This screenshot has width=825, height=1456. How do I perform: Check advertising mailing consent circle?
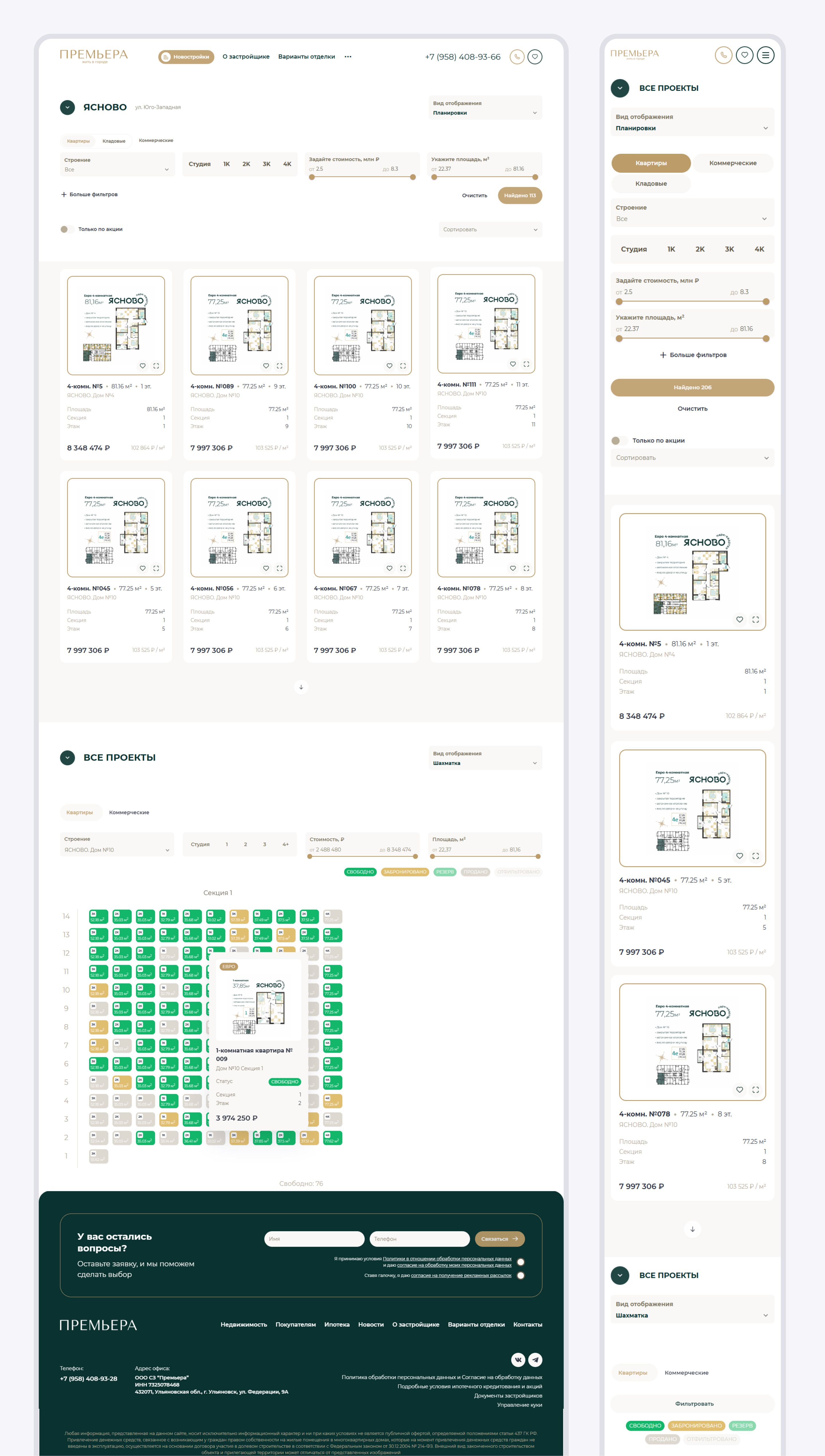click(x=521, y=1275)
